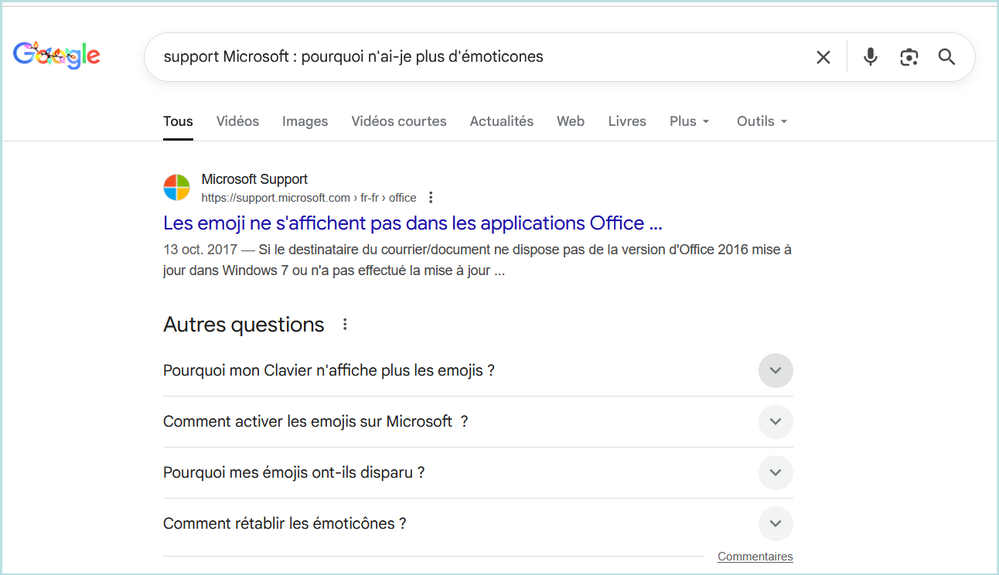Viewport: 999px width, 575px height.
Task: Click the Microsoft Support favicon
Action: 177,188
